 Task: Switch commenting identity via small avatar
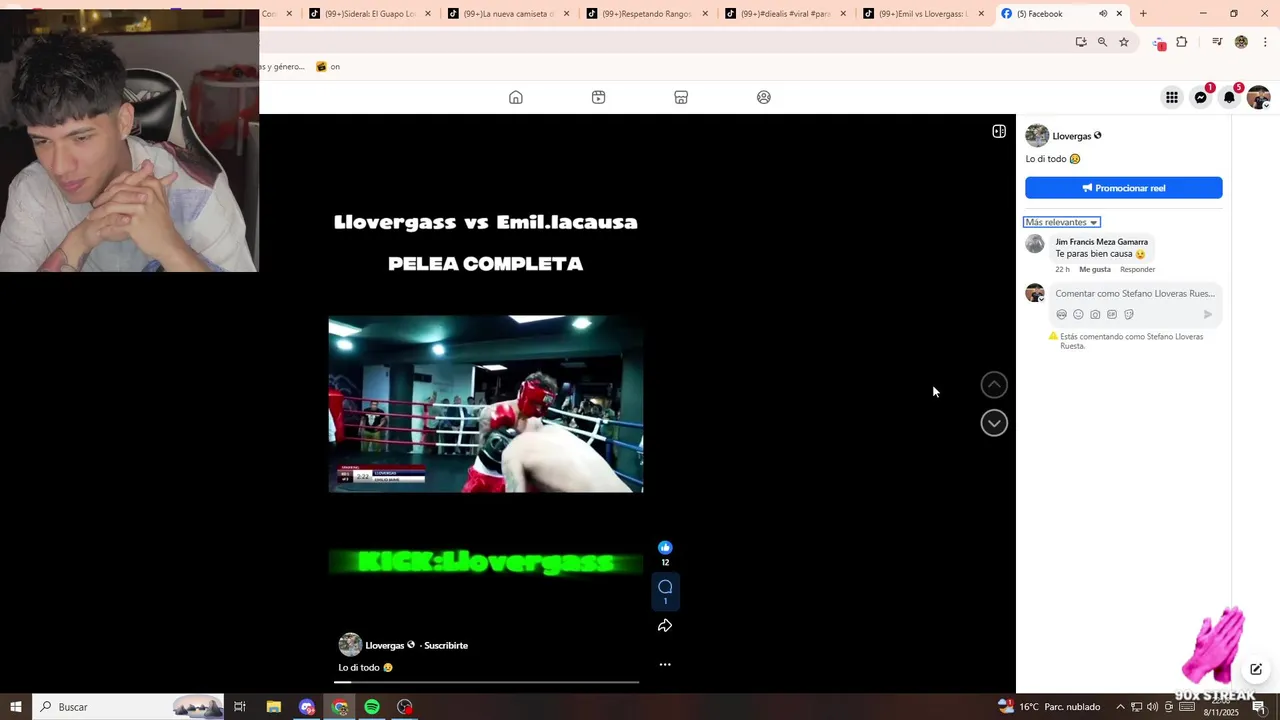click(x=1035, y=293)
